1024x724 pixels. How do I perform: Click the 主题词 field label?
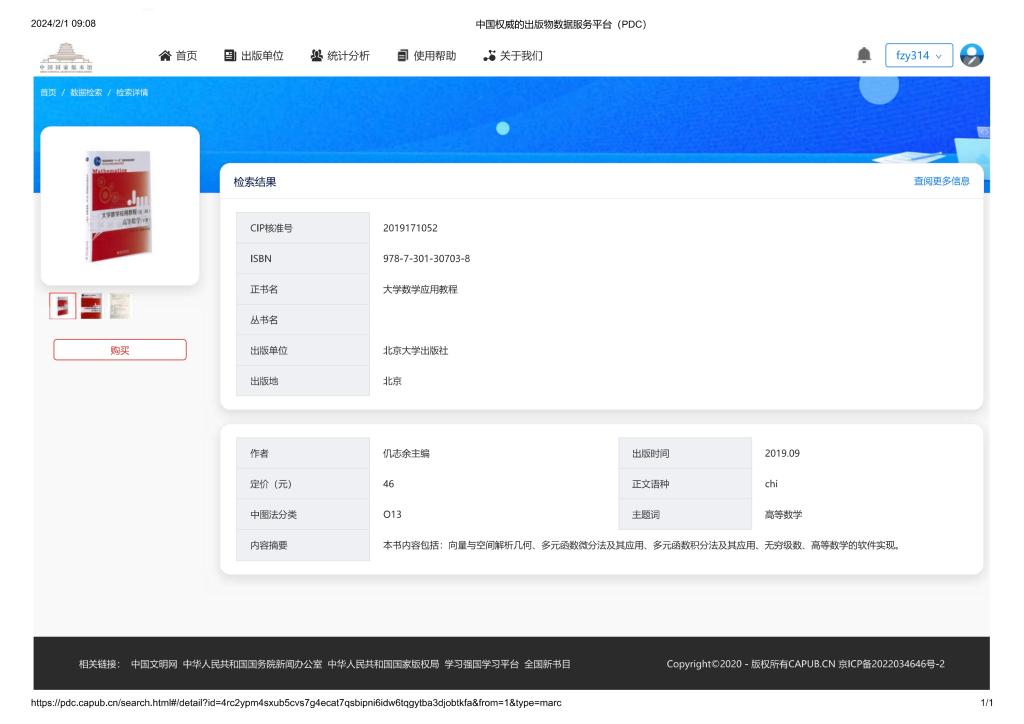coord(646,515)
